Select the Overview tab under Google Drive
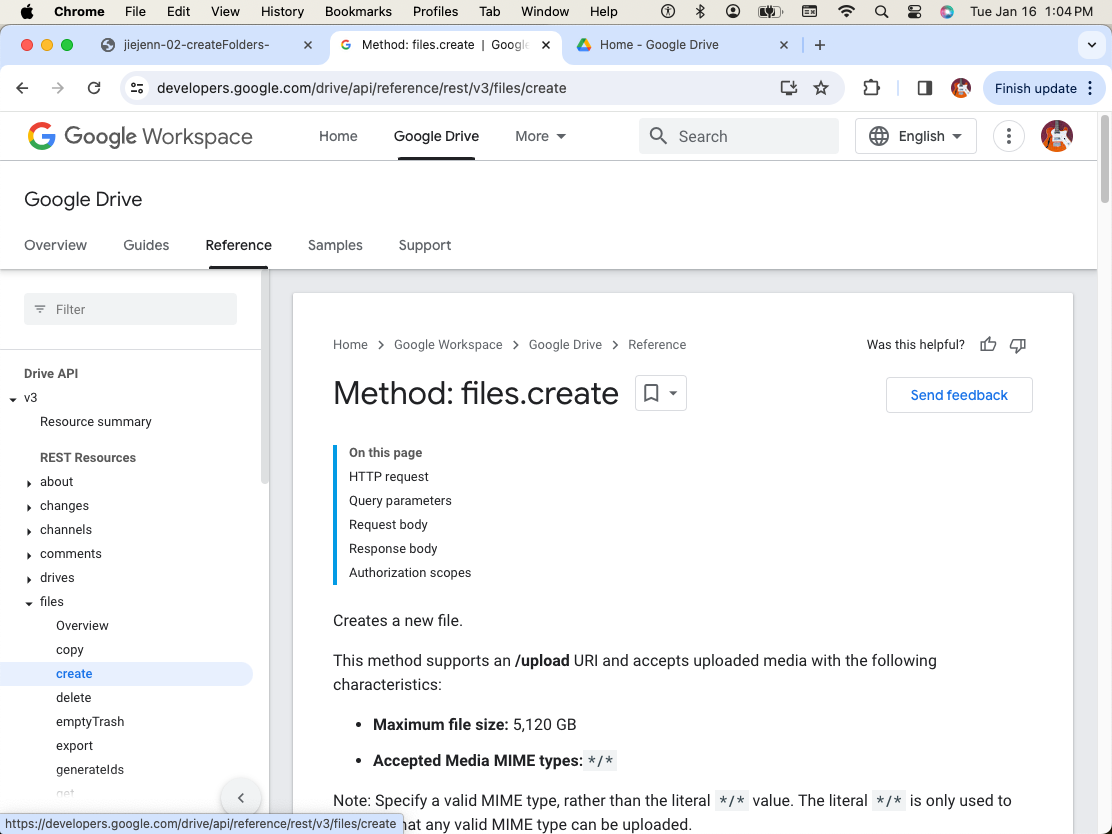Screen dimensions: 1112x834 (x=55, y=245)
